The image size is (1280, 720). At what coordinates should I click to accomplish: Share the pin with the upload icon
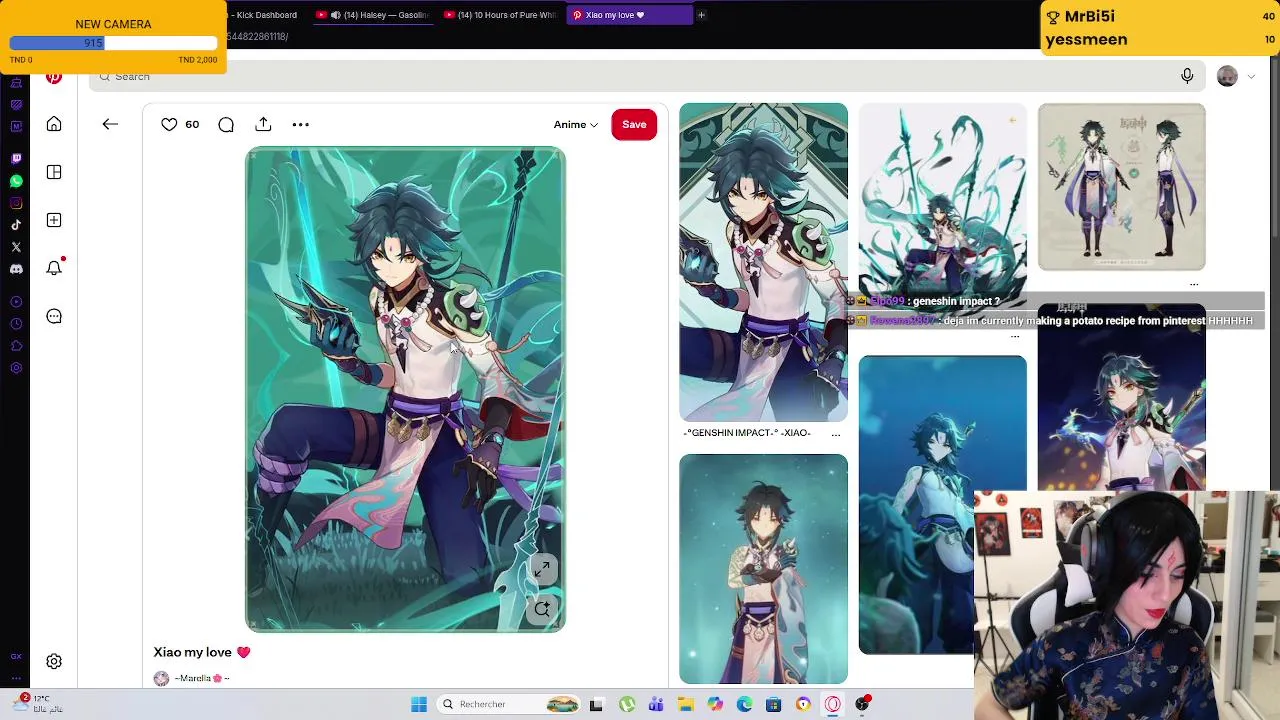point(263,124)
